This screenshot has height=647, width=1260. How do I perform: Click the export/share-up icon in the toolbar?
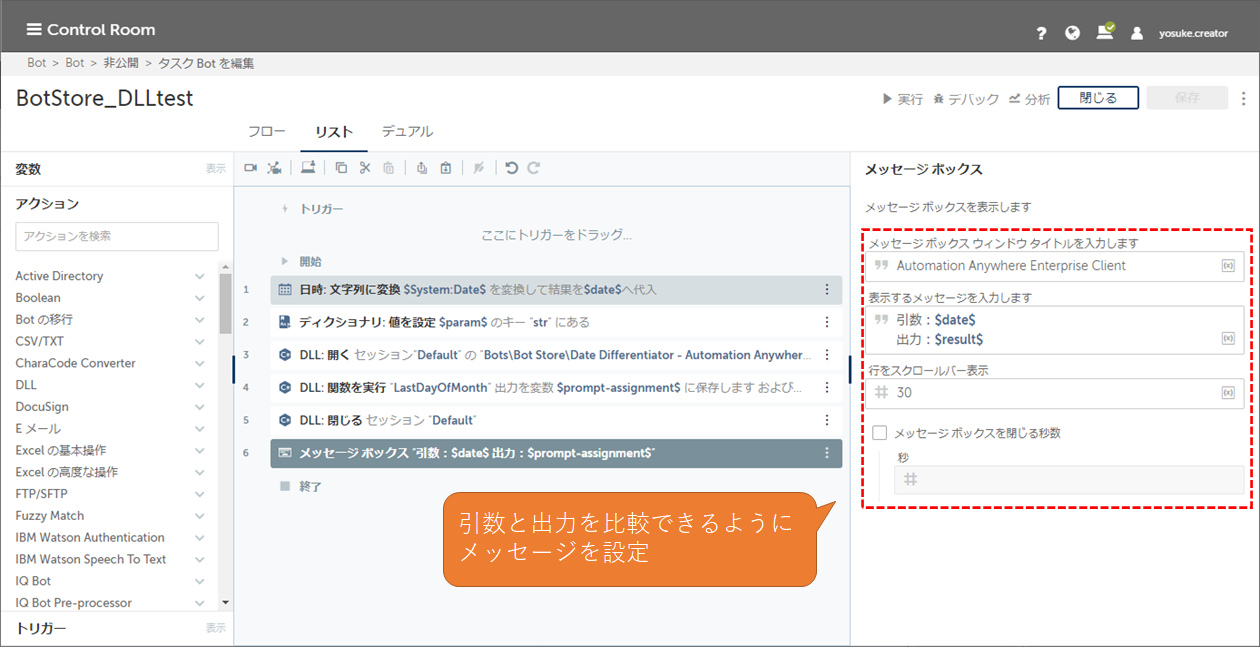422,168
